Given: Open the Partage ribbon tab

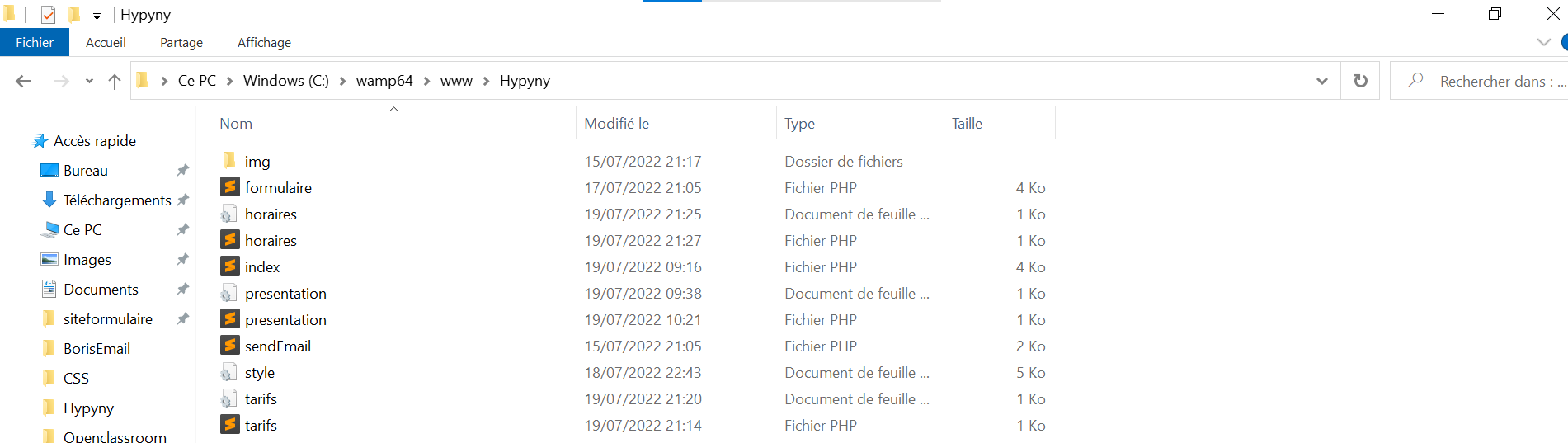Looking at the screenshot, I should tap(181, 43).
